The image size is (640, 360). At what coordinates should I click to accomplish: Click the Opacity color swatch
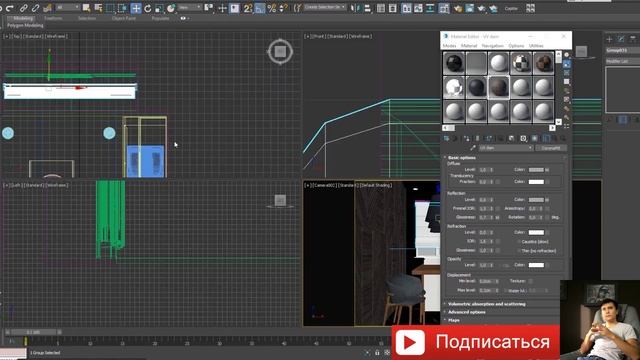click(x=536, y=265)
